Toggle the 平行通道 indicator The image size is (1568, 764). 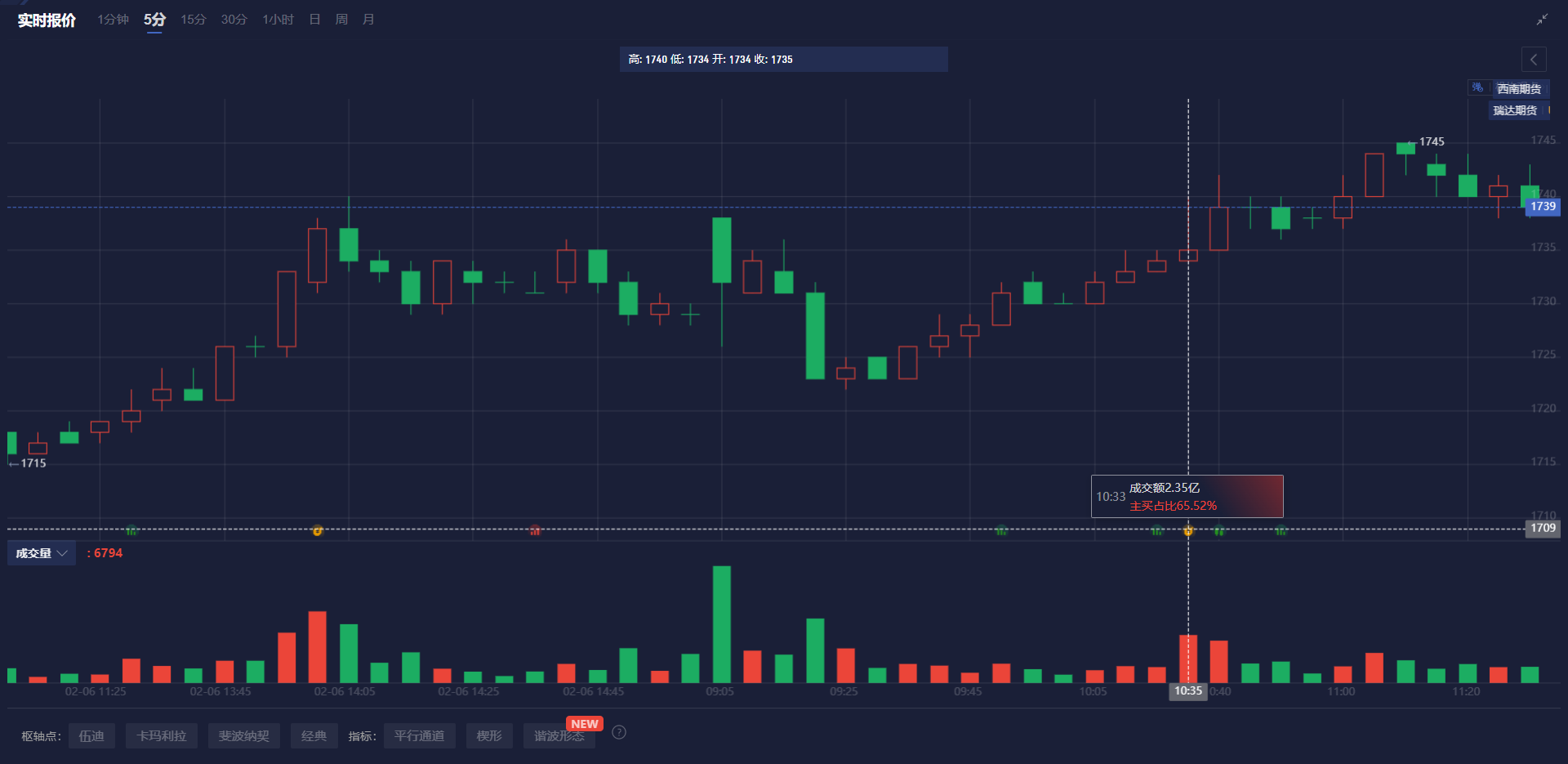[419, 736]
